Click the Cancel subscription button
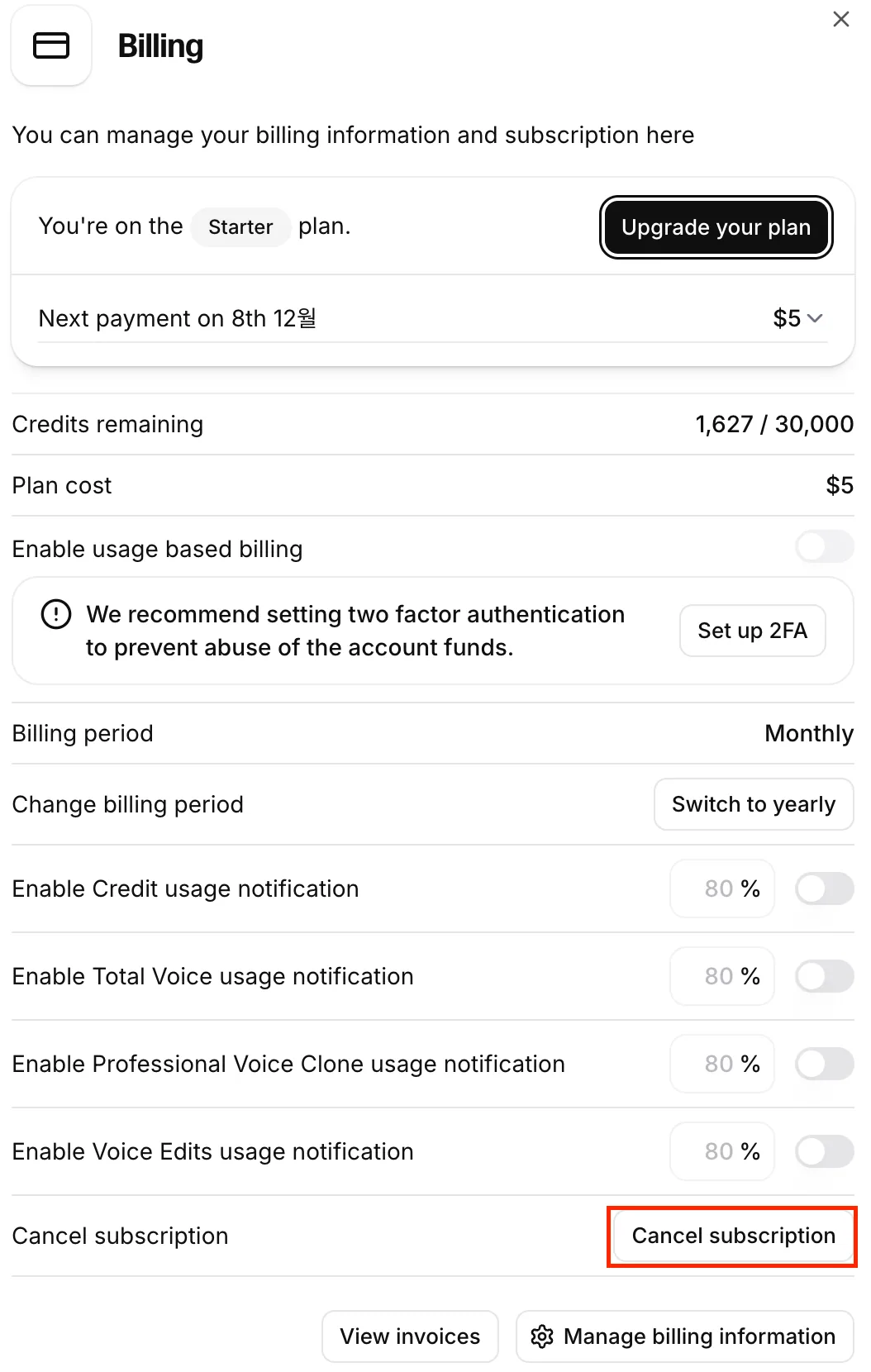The height and width of the screenshot is (1372, 871). 734,1236
